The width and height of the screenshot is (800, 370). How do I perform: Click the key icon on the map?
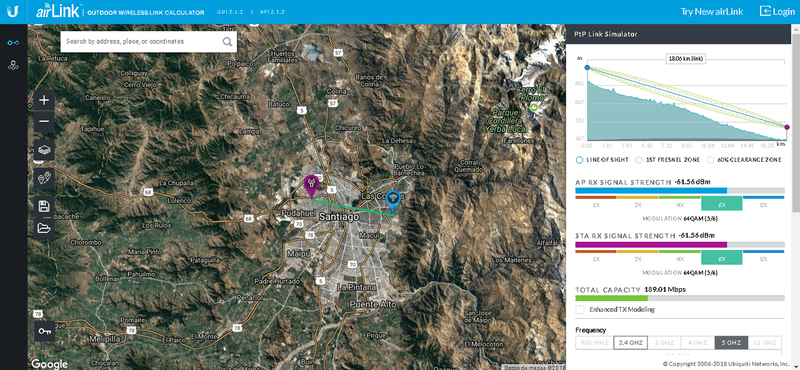(x=44, y=331)
